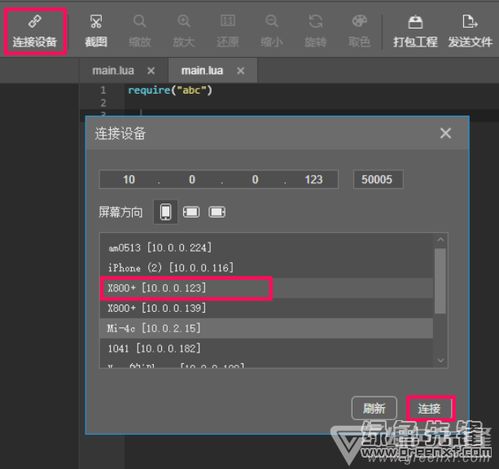Close the active main.lua tab

coord(241,71)
